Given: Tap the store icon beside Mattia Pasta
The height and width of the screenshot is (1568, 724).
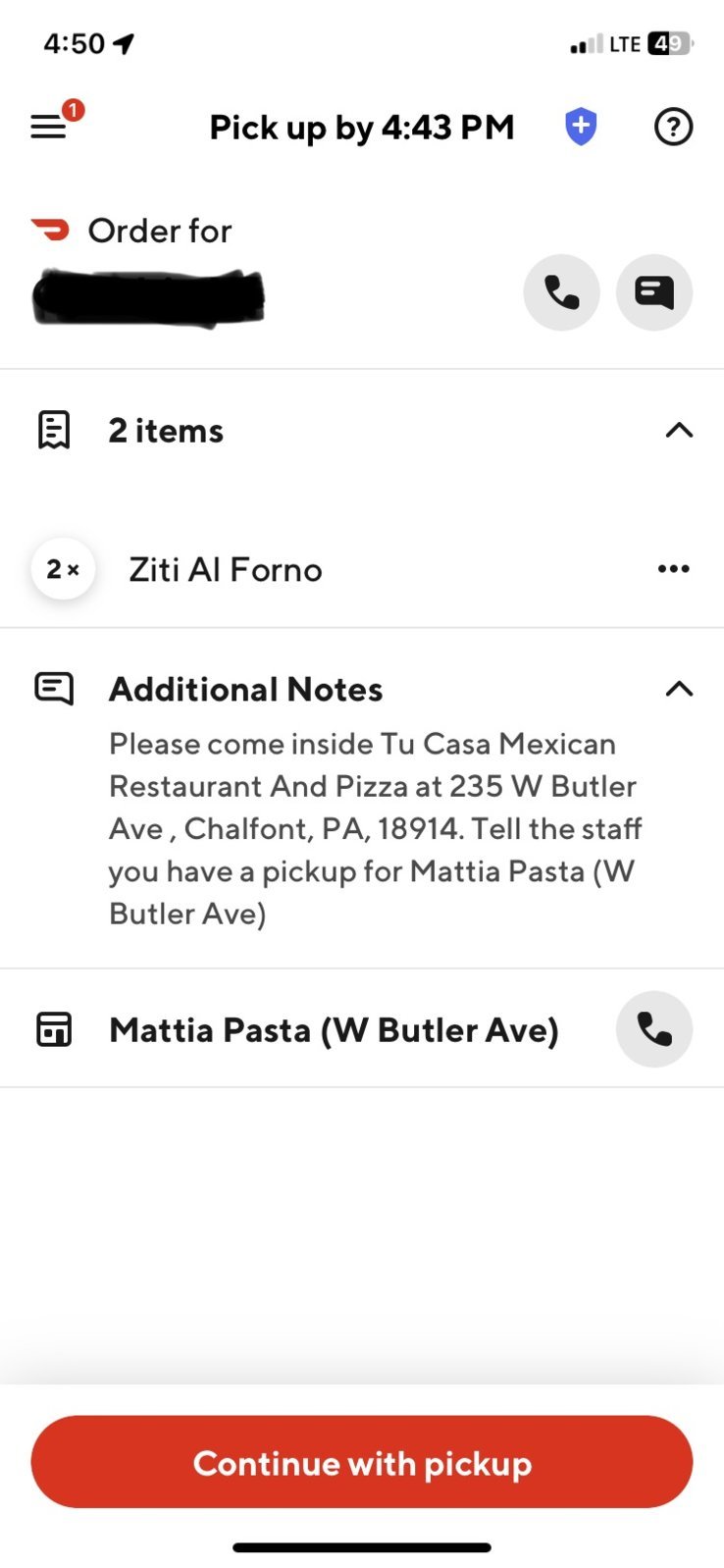Looking at the screenshot, I should coord(54,1029).
